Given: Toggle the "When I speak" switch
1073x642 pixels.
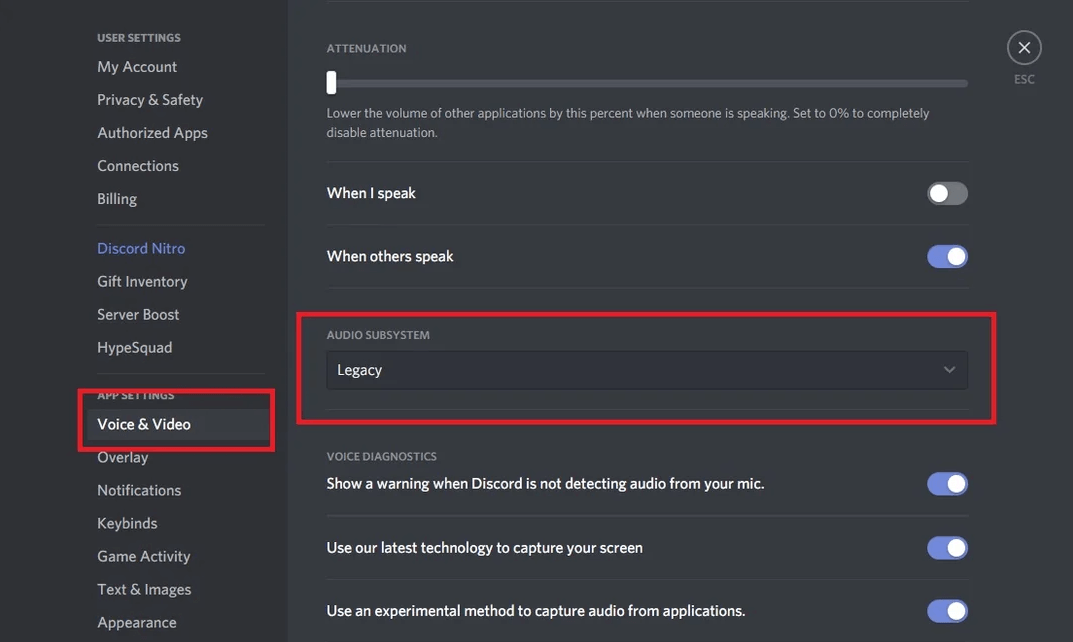Looking at the screenshot, I should point(947,193).
